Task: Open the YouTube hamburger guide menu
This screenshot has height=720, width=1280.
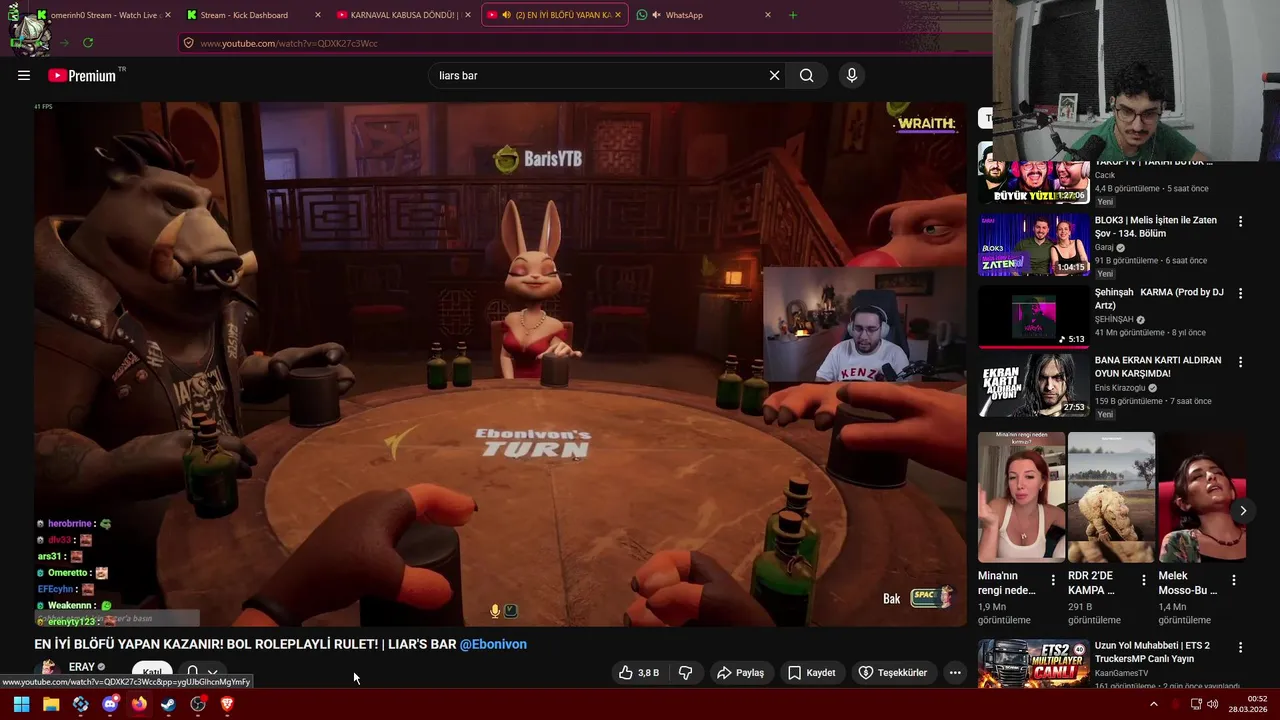Action: [x=24, y=75]
